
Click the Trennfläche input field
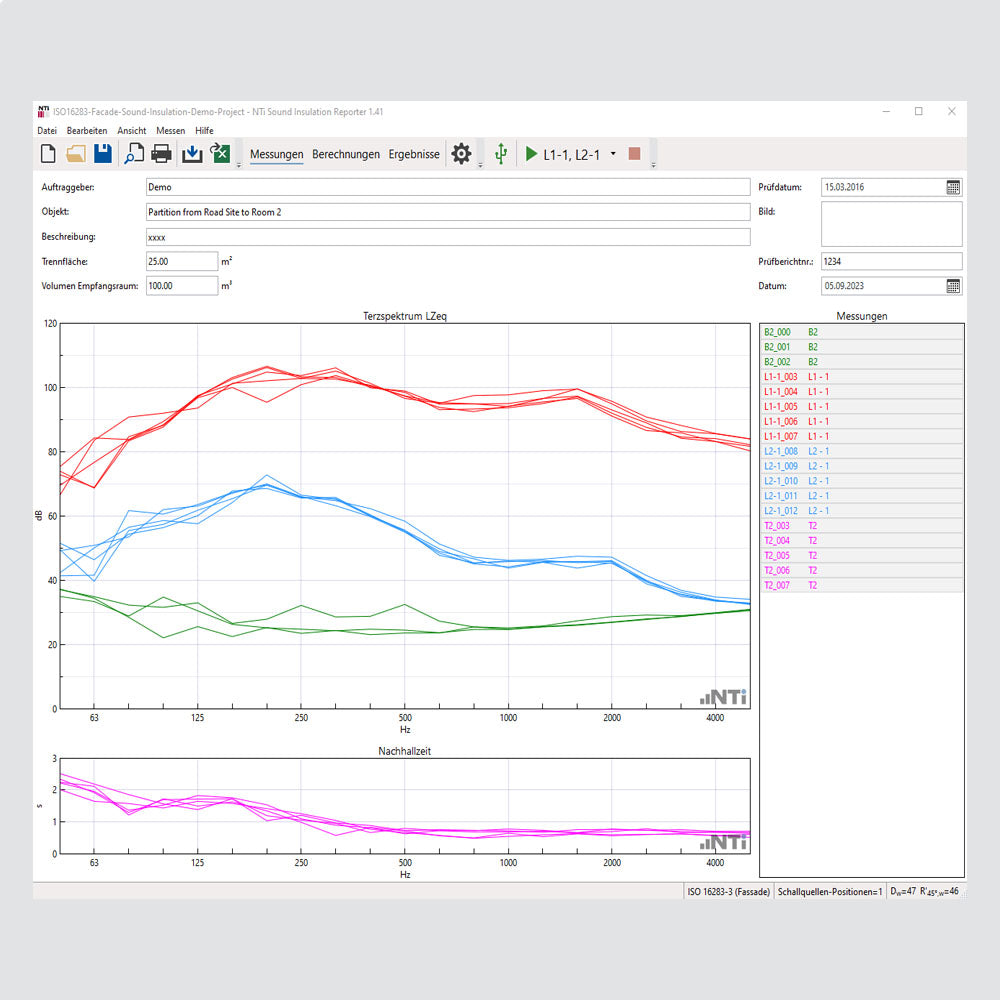pyautogui.click(x=181, y=261)
